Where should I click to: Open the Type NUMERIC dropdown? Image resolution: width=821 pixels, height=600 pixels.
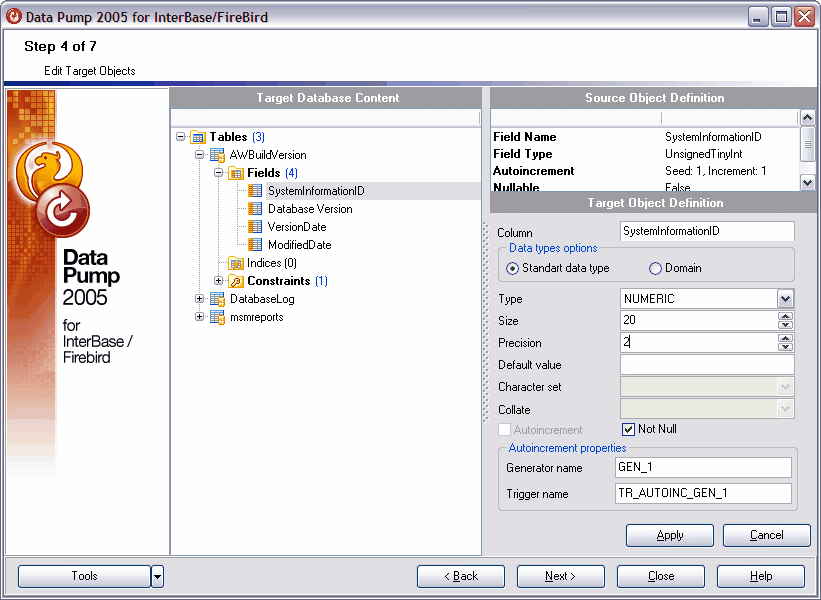click(x=785, y=299)
